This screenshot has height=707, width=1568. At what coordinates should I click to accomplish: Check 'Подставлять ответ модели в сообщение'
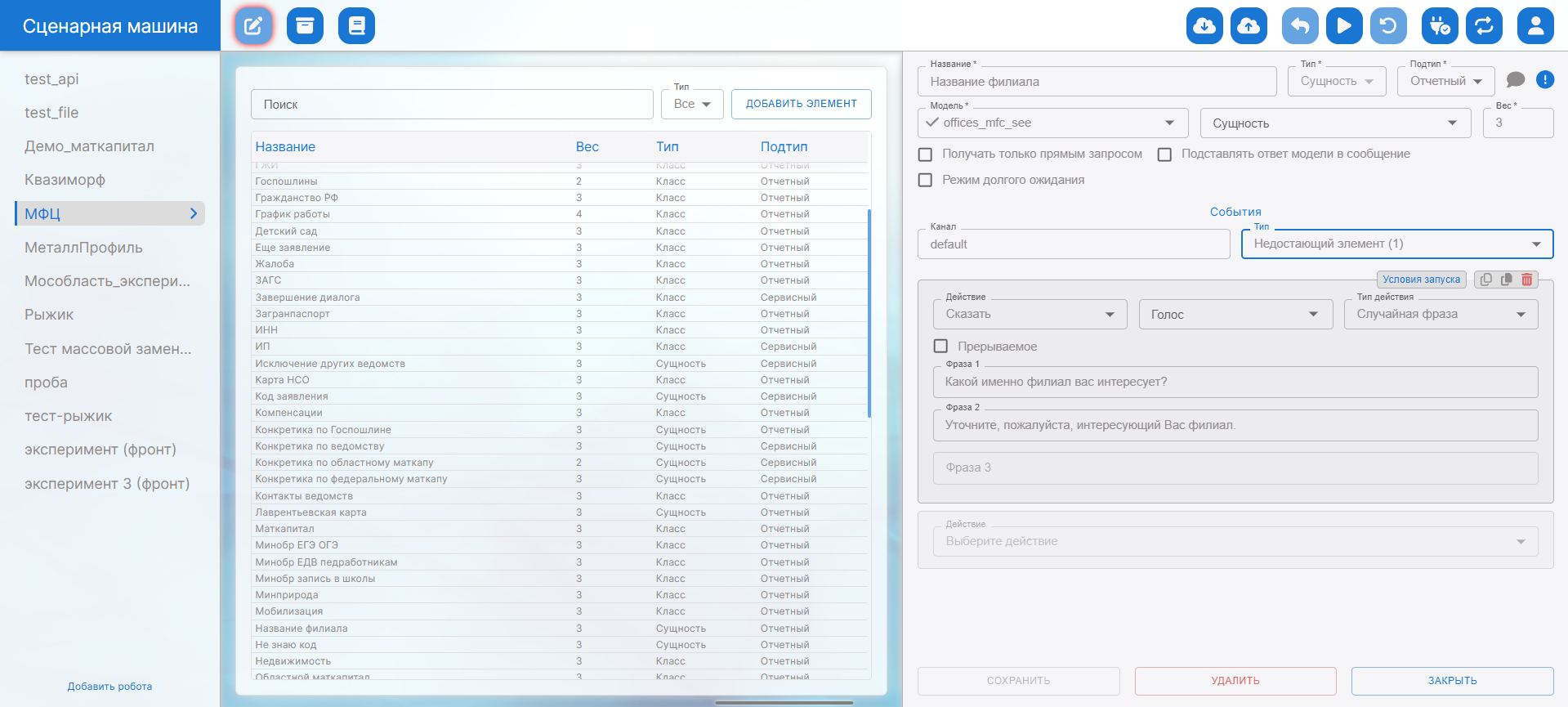[x=1164, y=154]
